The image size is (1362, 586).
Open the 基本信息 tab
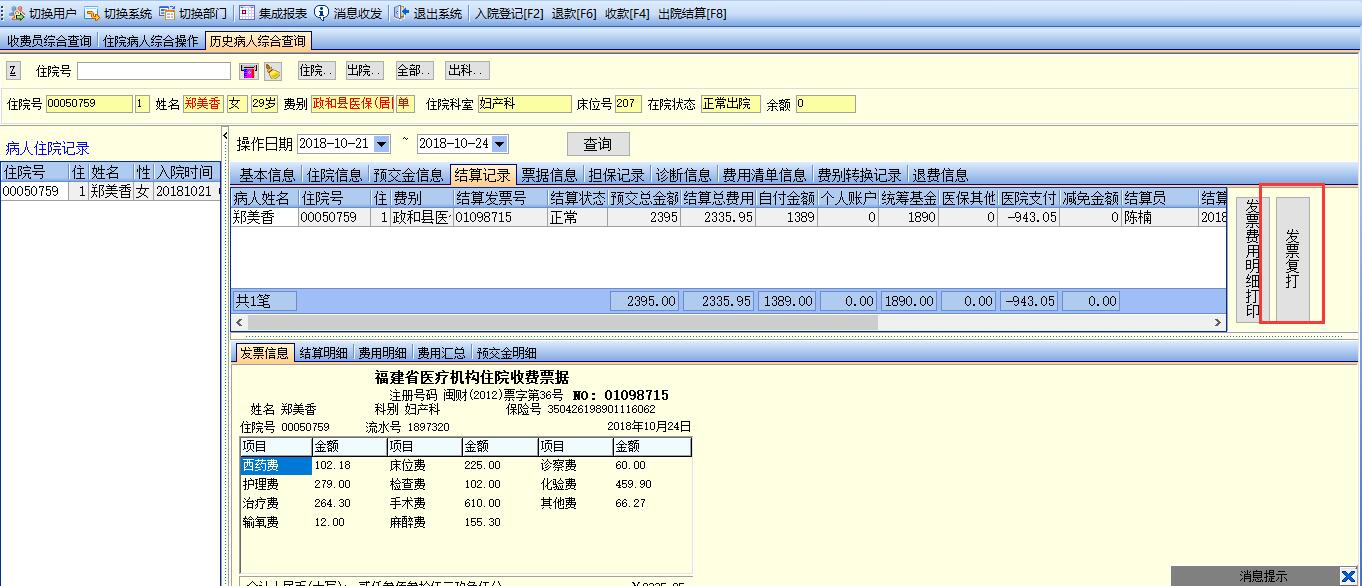click(267, 175)
